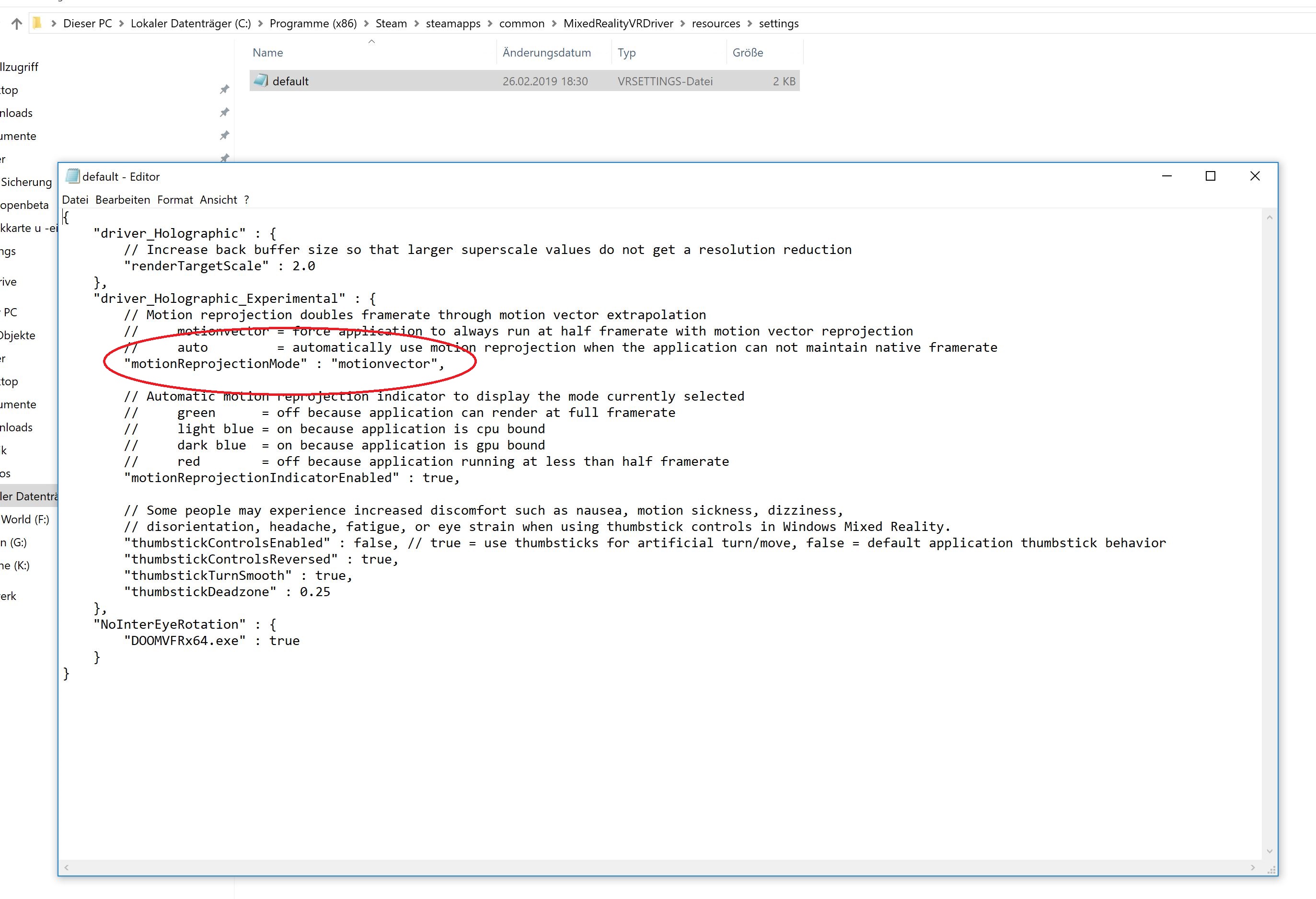Image resolution: width=1316 pixels, height=899 pixels.
Task: Navigate to Lokaler Datenträger (C:) breadcrumb
Action: pyautogui.click(x=191, y=23)
